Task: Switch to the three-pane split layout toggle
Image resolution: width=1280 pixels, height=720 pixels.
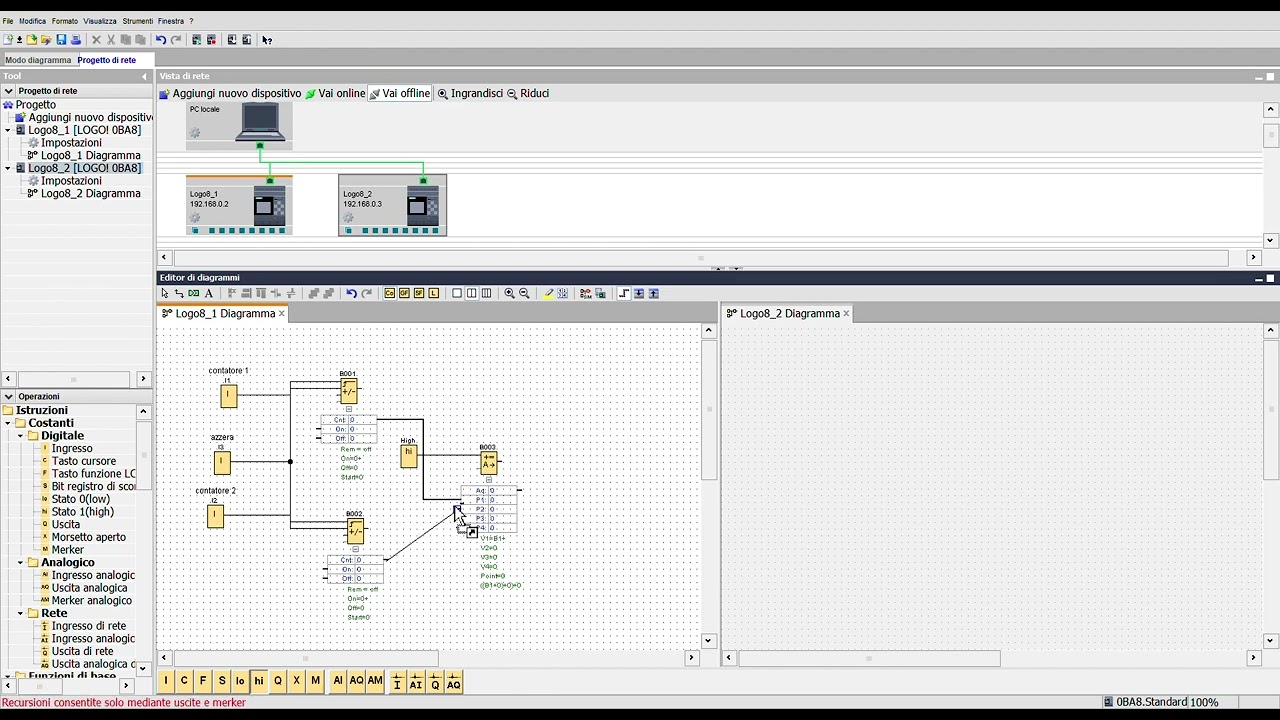Action: [x=486, y=293]
